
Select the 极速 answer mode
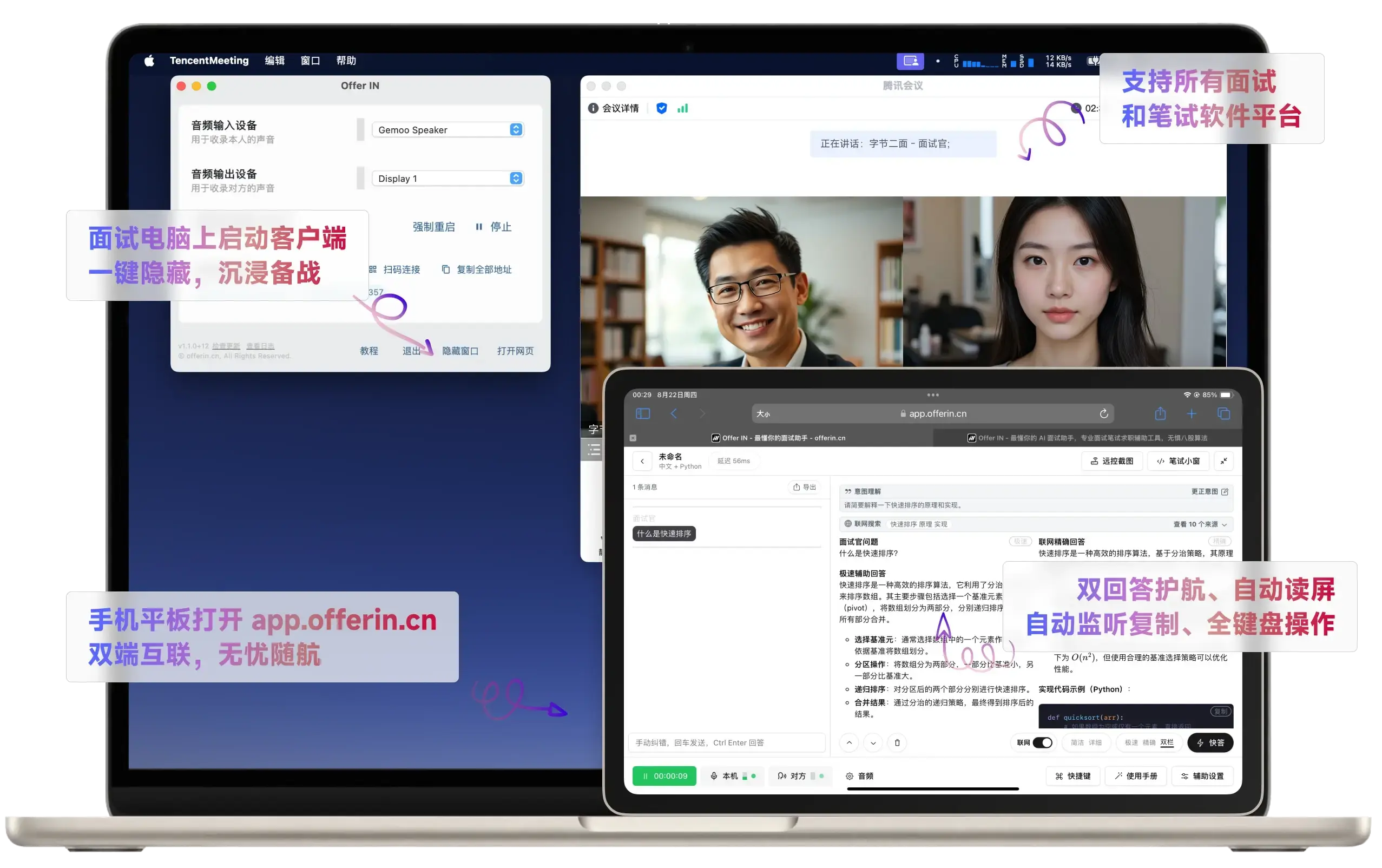pyautogui.click(x=1131, y=743)
